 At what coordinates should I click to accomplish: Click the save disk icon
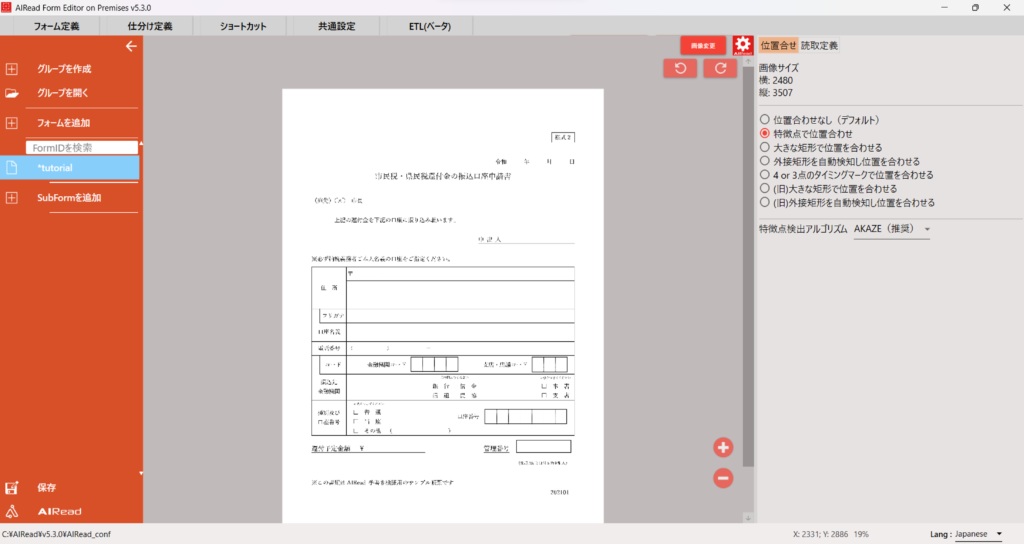tap(13, 488)
